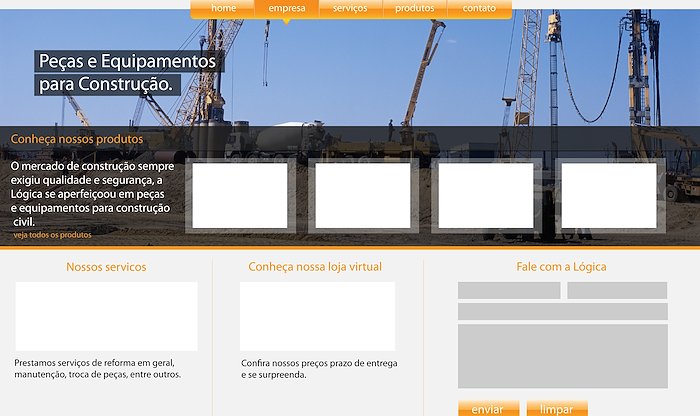The height and width of the screenshot is (416, 700).
Task: Follow the 'veja todos os produtos' link
Action: [x=52, y=235]
